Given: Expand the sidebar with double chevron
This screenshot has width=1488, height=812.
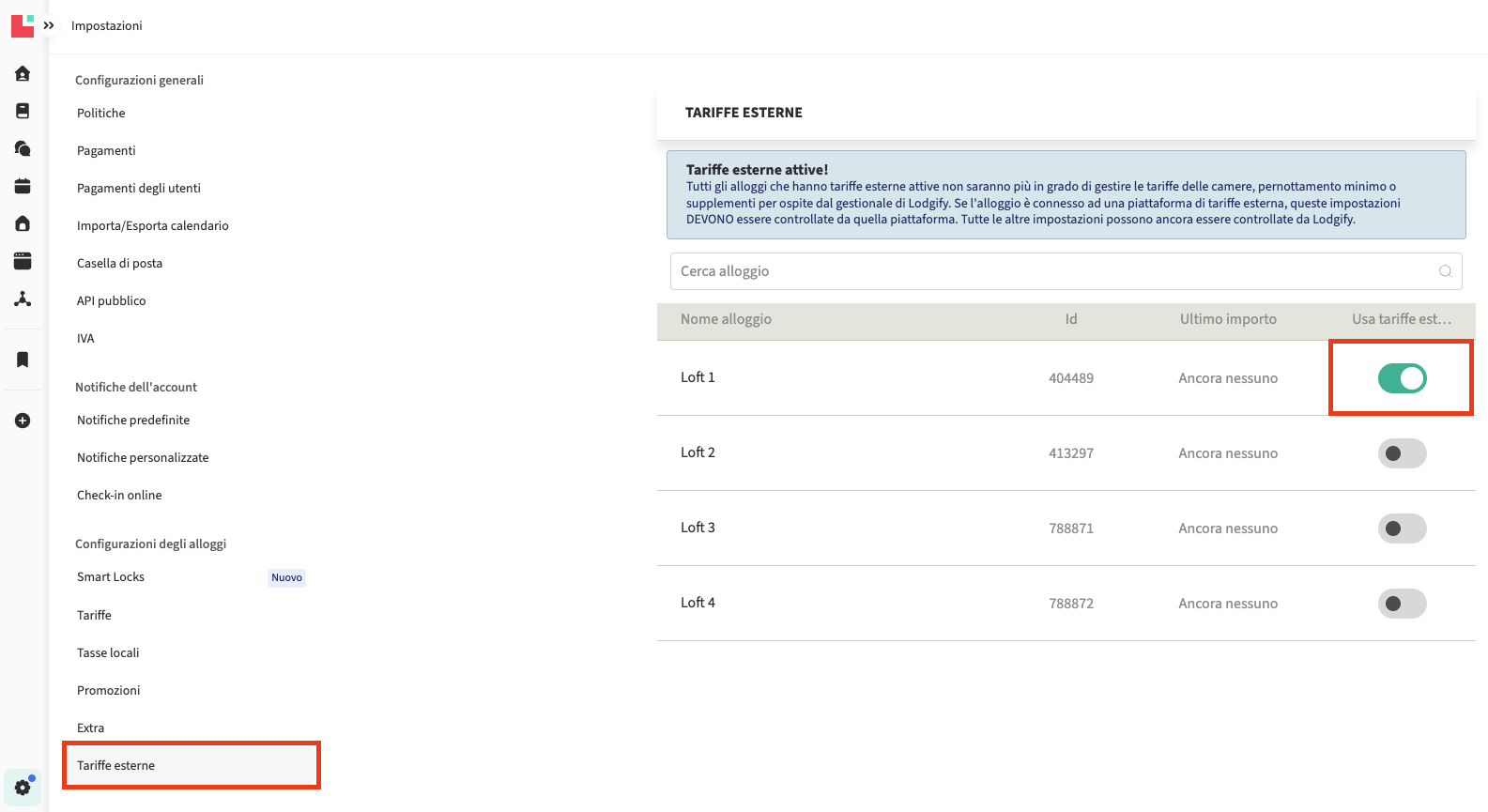Looking at the screenshot, I should coord(49,25).
